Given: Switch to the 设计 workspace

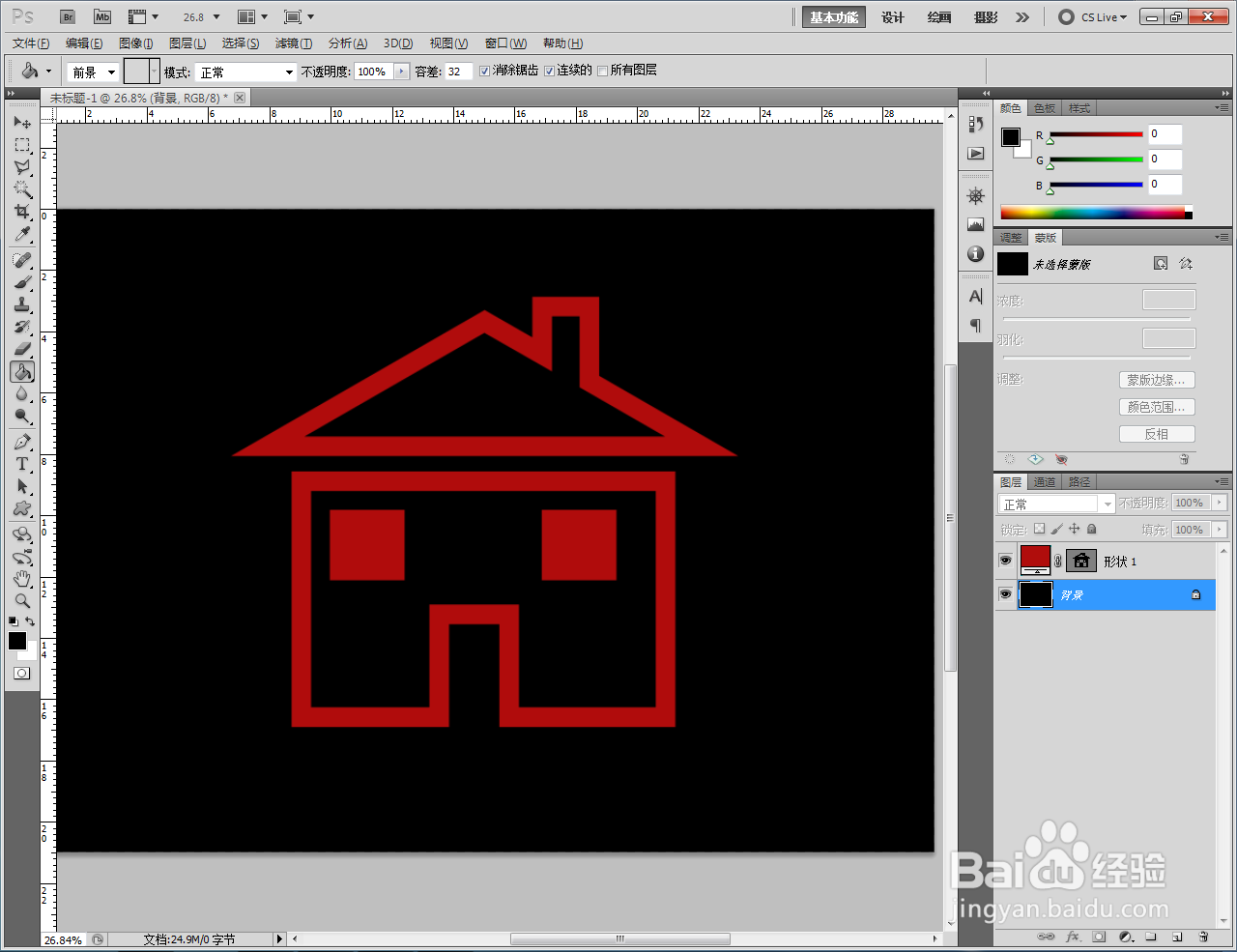Looking at the screenshot, I should pyautogui.click(x=893, y=17).
